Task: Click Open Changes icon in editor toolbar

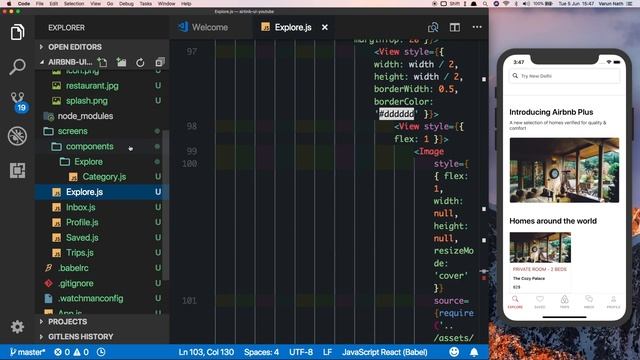Action: 433,27
